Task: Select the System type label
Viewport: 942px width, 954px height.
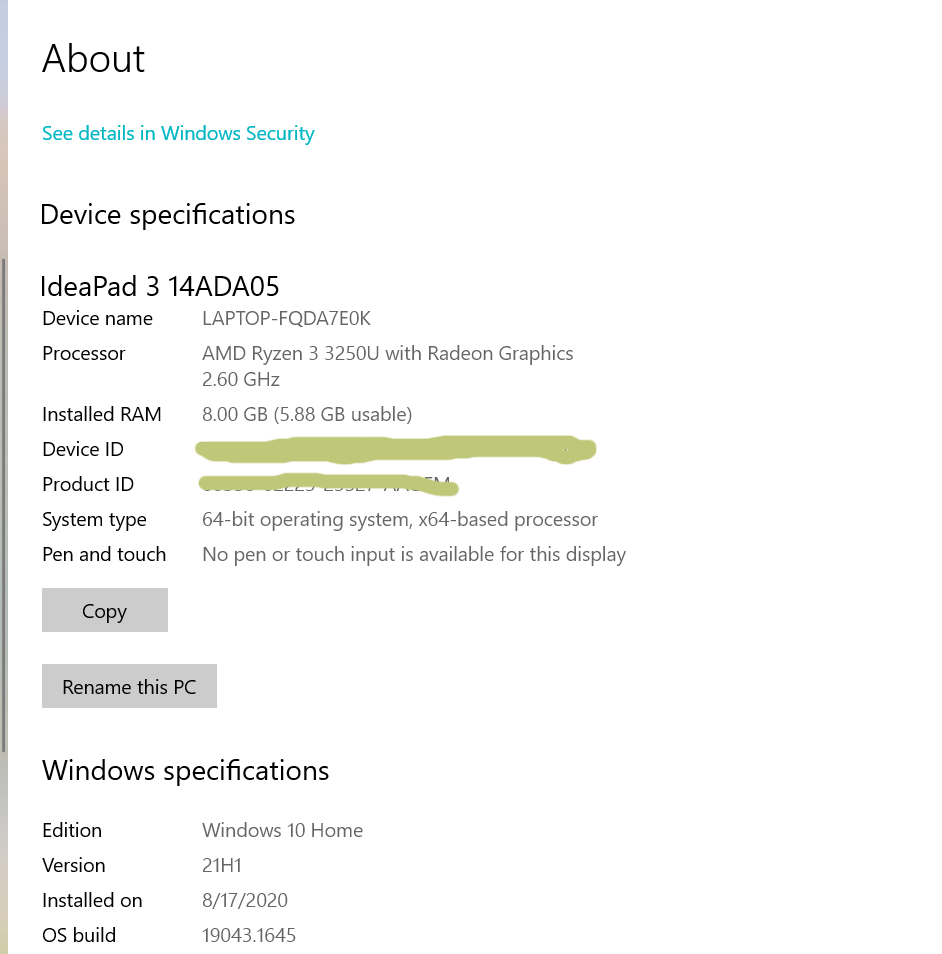Action: point(94,520)
